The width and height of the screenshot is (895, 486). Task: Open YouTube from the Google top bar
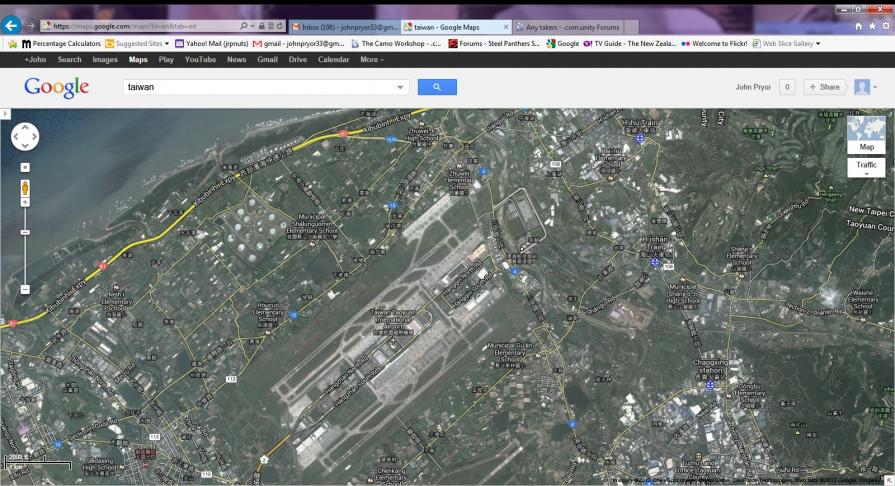click(200, 59)
